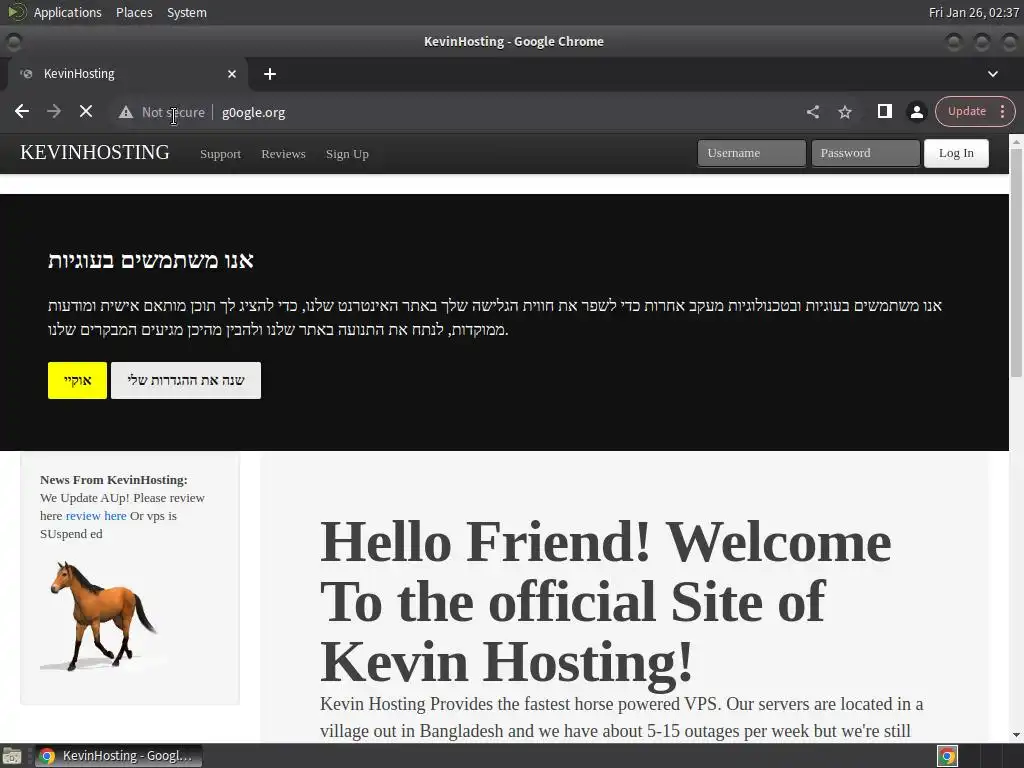1024x768 pixels.
Task: Open the Support nav link
Action: coord(220,154)
